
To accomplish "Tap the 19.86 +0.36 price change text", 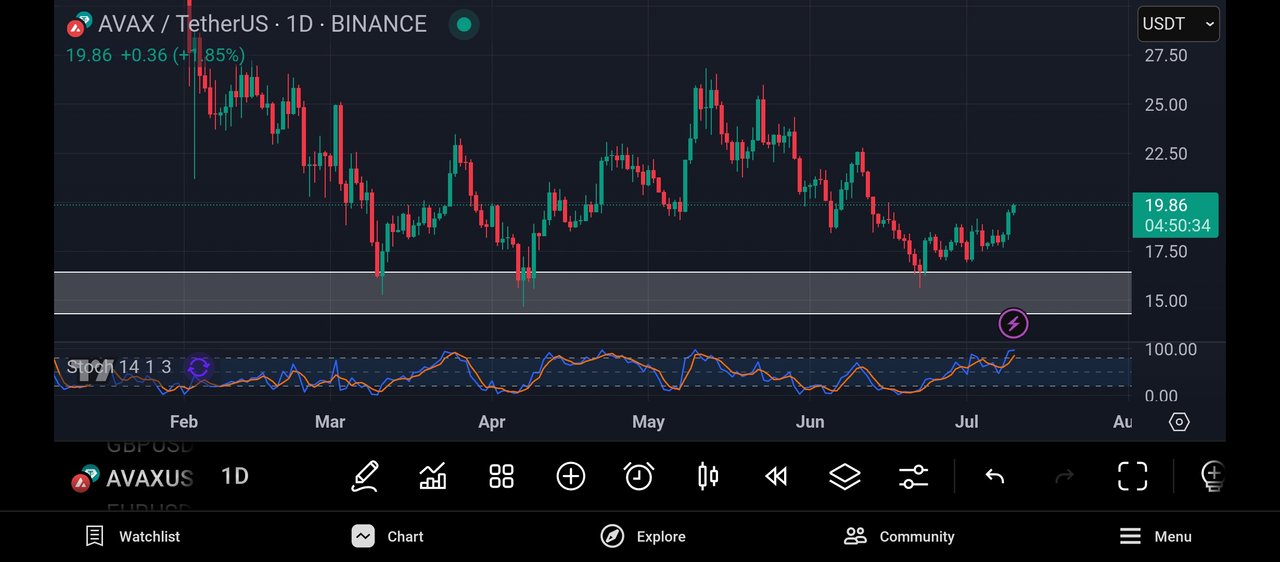I will [x=155, y=56].
